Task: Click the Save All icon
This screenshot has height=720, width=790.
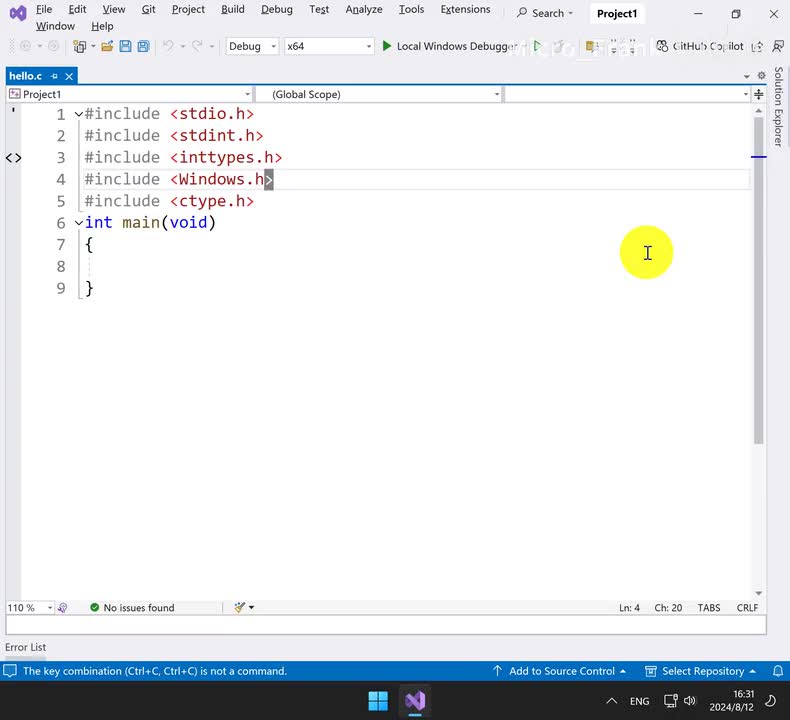Action: [x=144, y=46]
